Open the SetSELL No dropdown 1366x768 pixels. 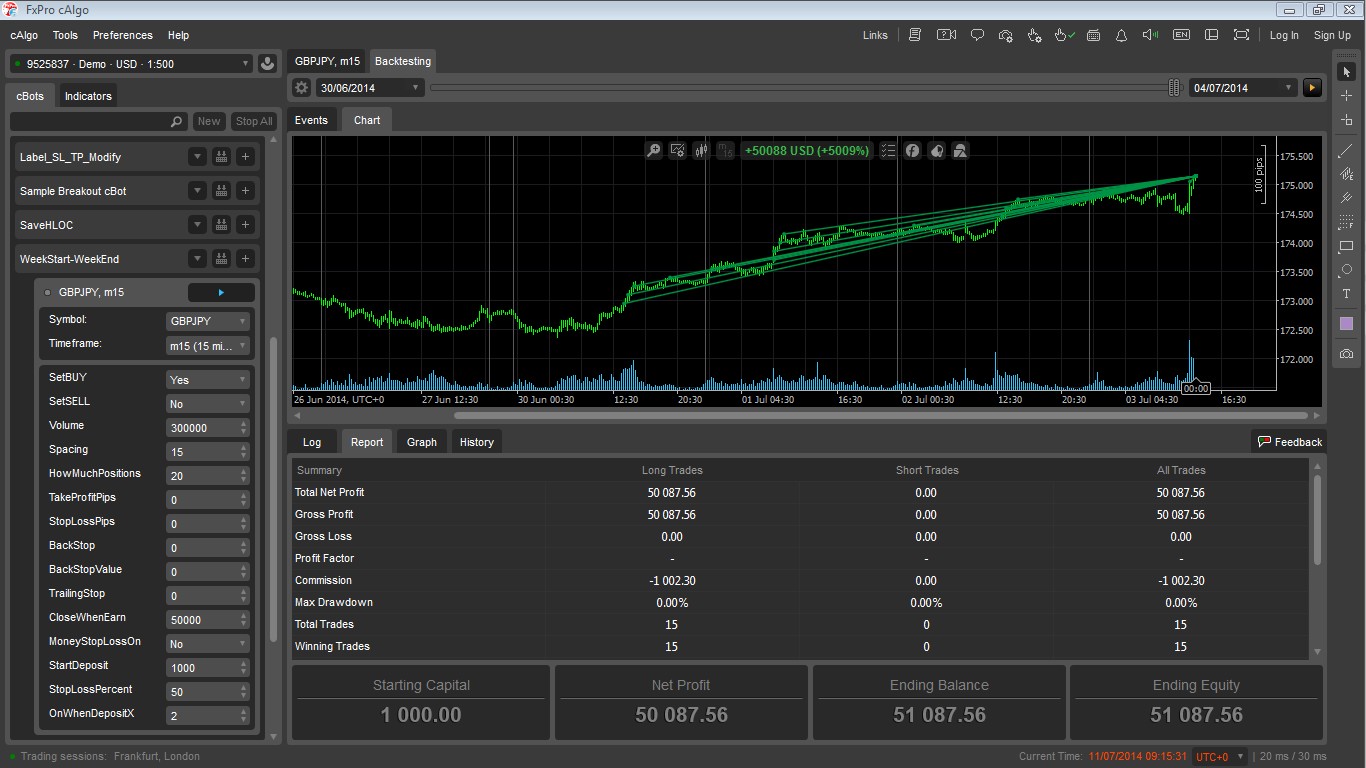coord(207,404)
